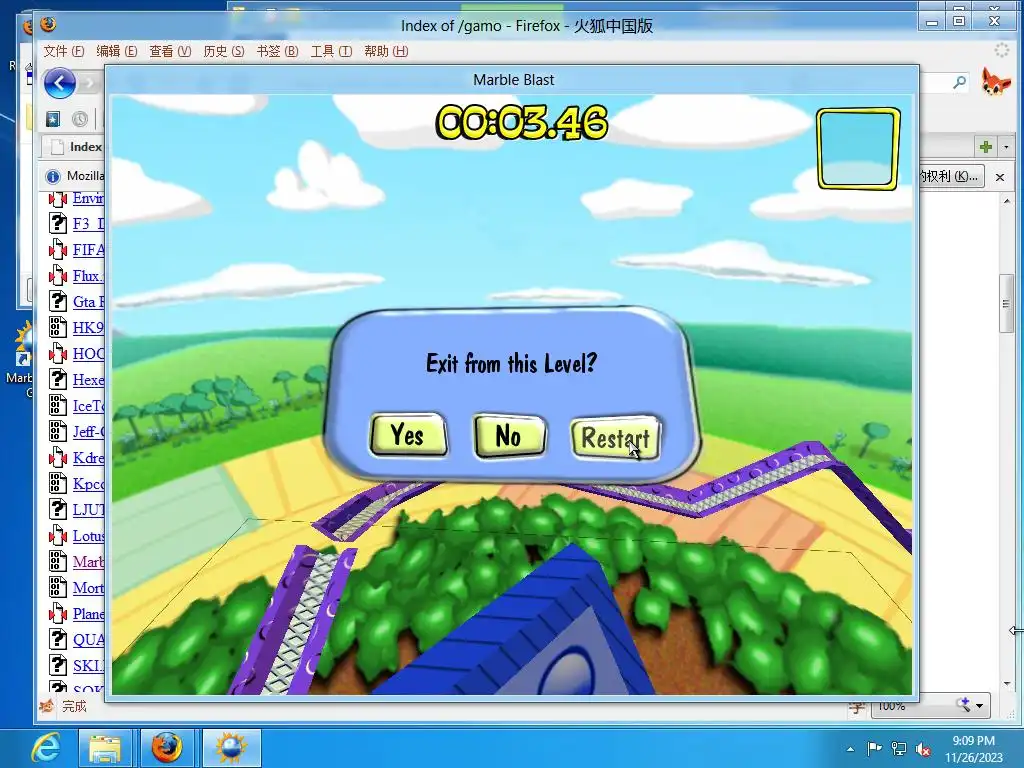Open File Explorer from the taskbar
Viewport: 1024px width, 768px height.
tap(105, 748)
